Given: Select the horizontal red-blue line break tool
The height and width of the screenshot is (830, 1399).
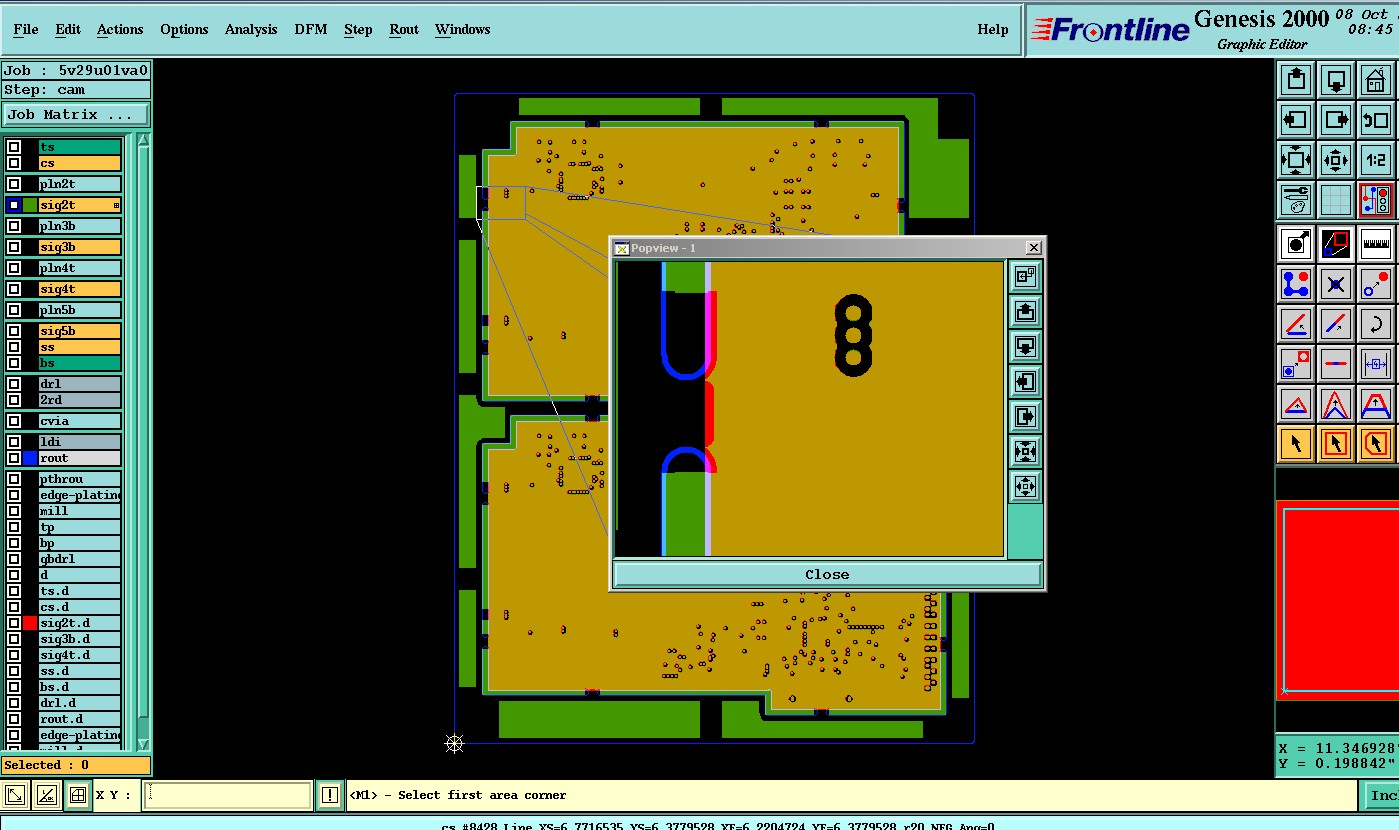Looking at the screenshot, I should pyautogui.click(x=1336, y=364).
